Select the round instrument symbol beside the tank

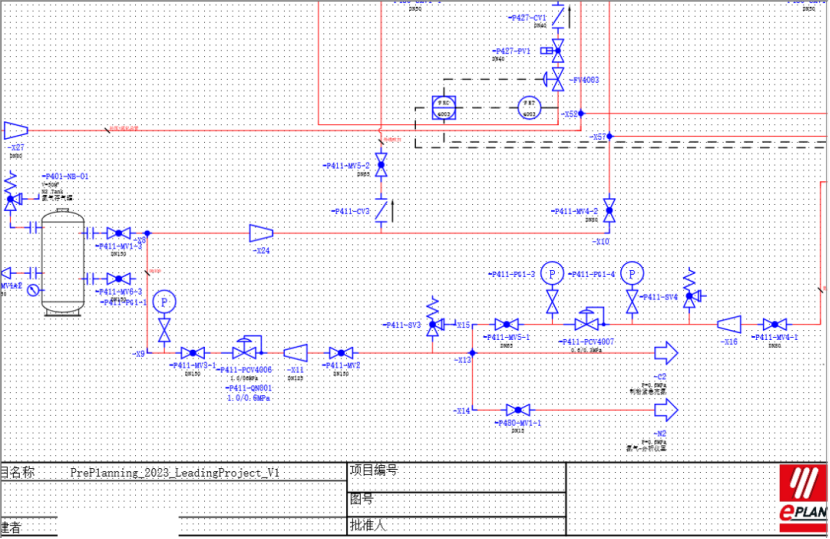click(33, 290)
